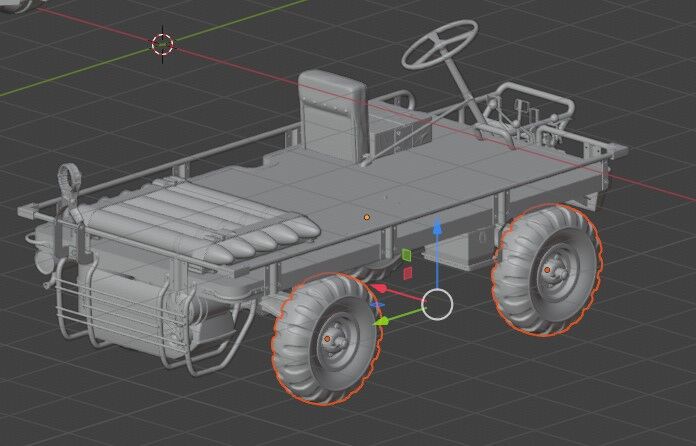Click the red square plane handle of the gizmo

(407, 272)
